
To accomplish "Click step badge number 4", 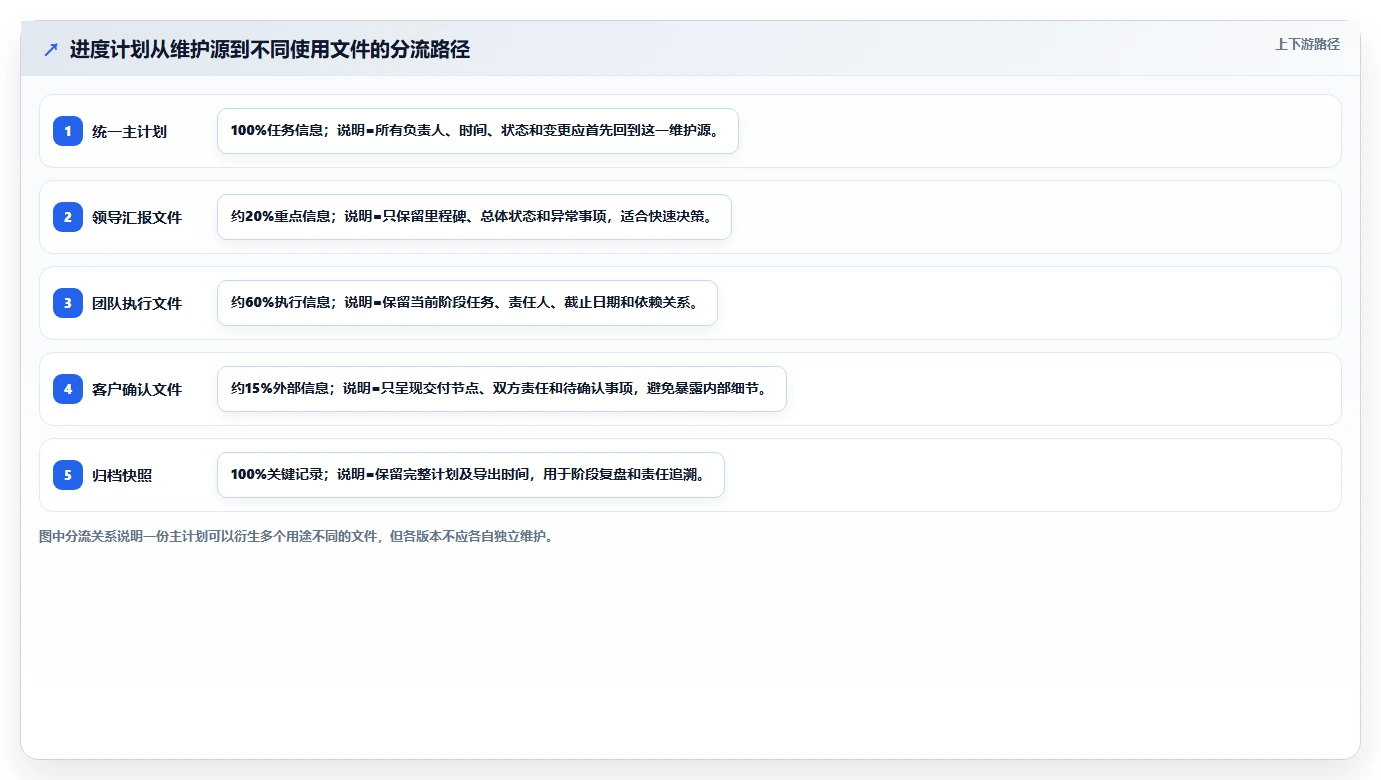I will click(68, 389).
